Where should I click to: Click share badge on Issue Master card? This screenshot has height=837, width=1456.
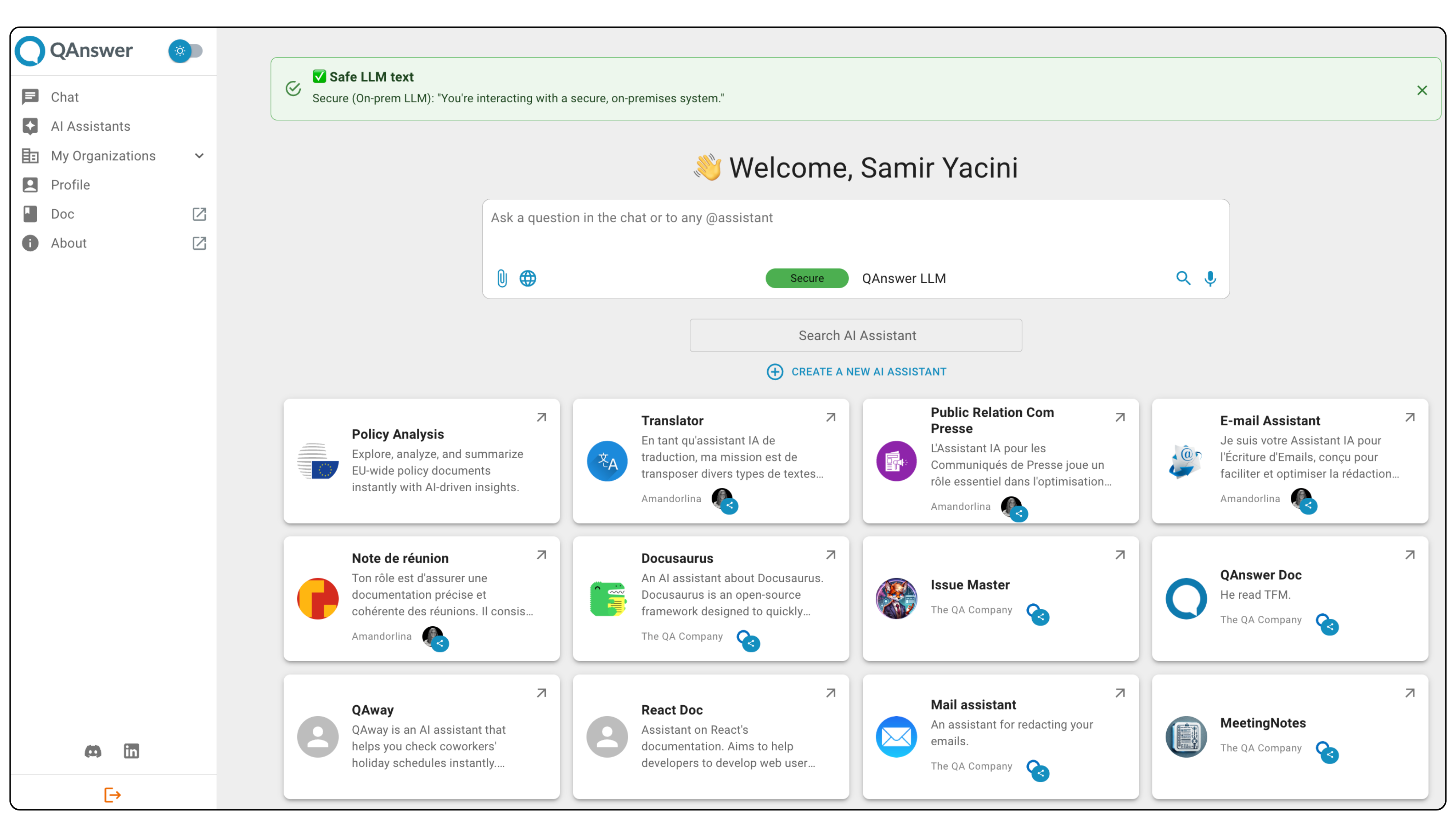(1041, 617)
